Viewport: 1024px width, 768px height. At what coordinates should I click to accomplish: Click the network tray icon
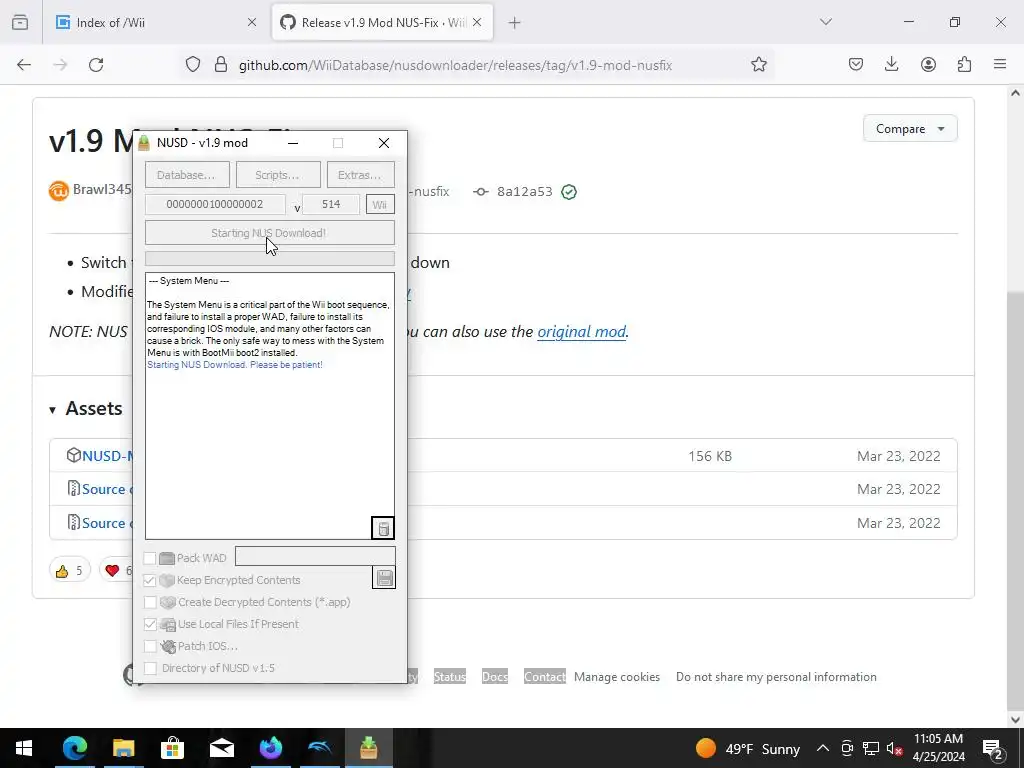[871, 748]
